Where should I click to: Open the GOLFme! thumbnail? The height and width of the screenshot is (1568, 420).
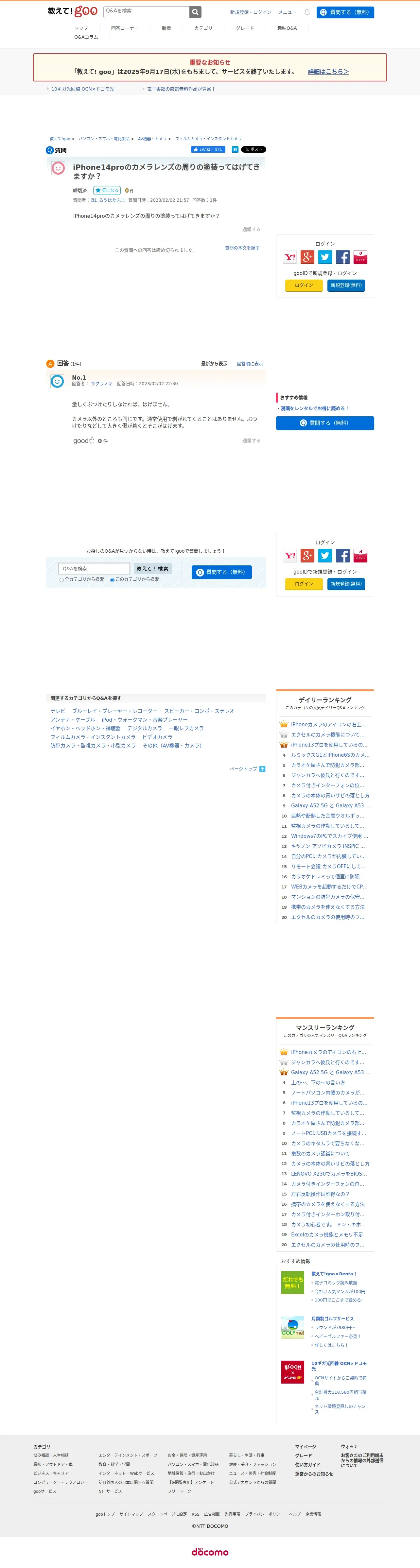(293, 1327)
